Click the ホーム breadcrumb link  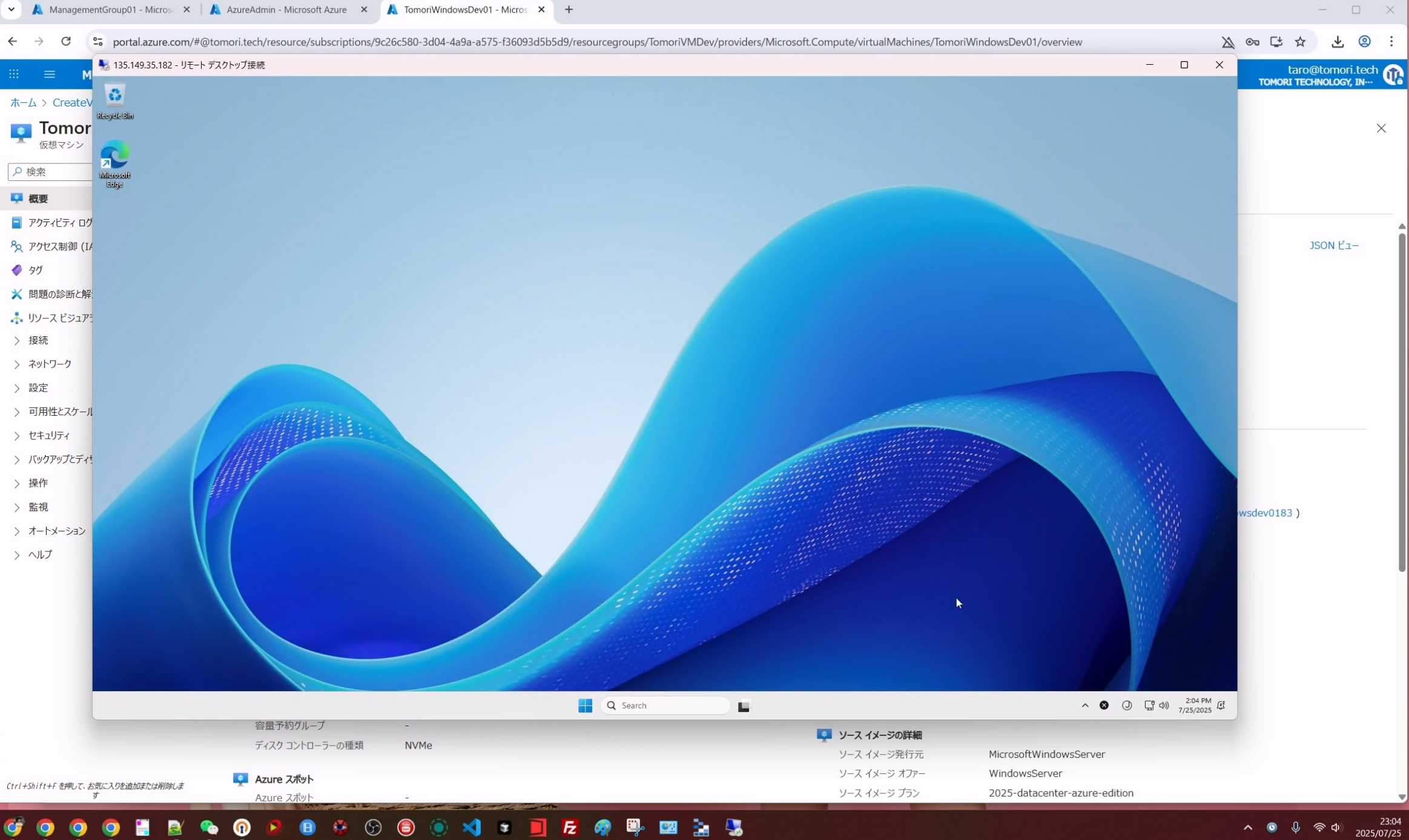tap(23, 102)
